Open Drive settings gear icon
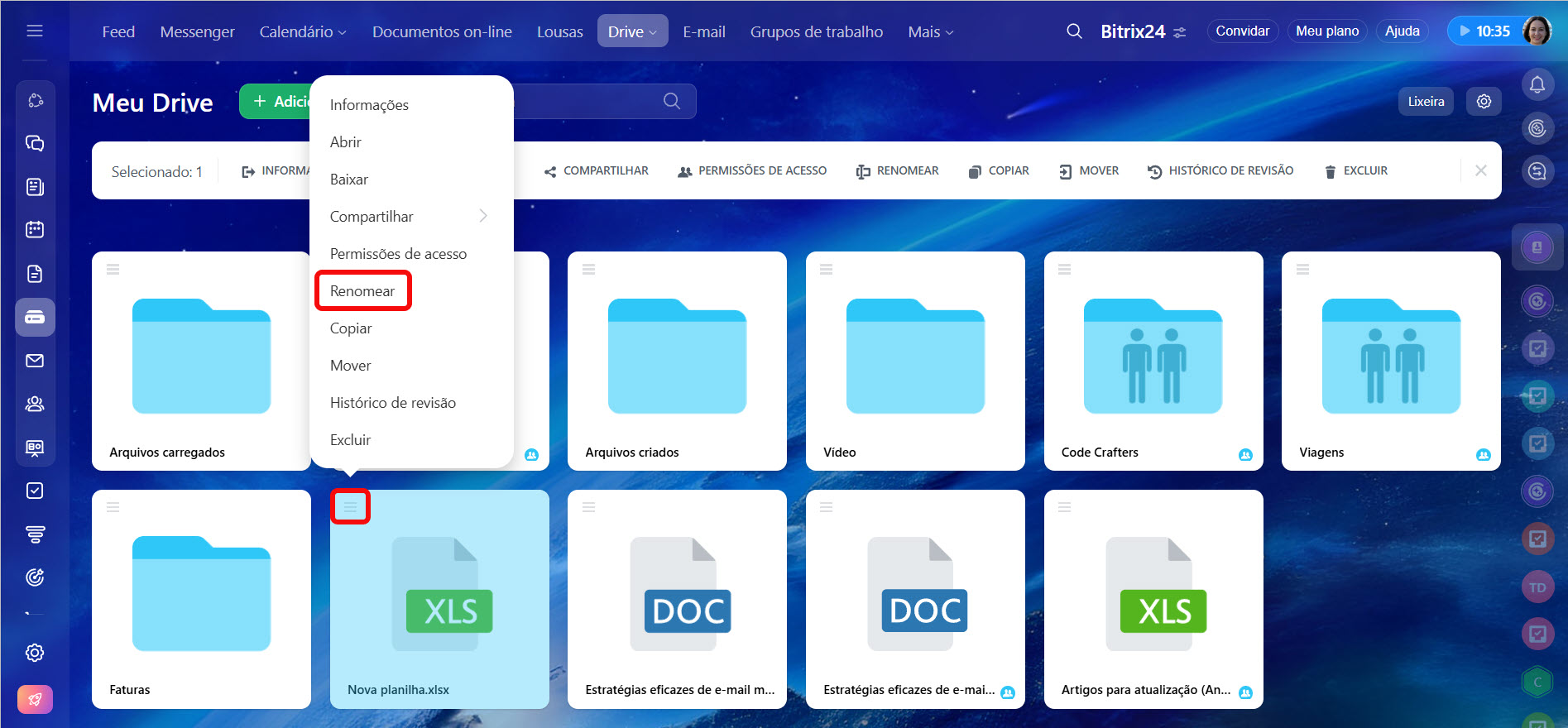Image resolution: width=1568 pixels, height=728 pixels. click(1484, 101)
